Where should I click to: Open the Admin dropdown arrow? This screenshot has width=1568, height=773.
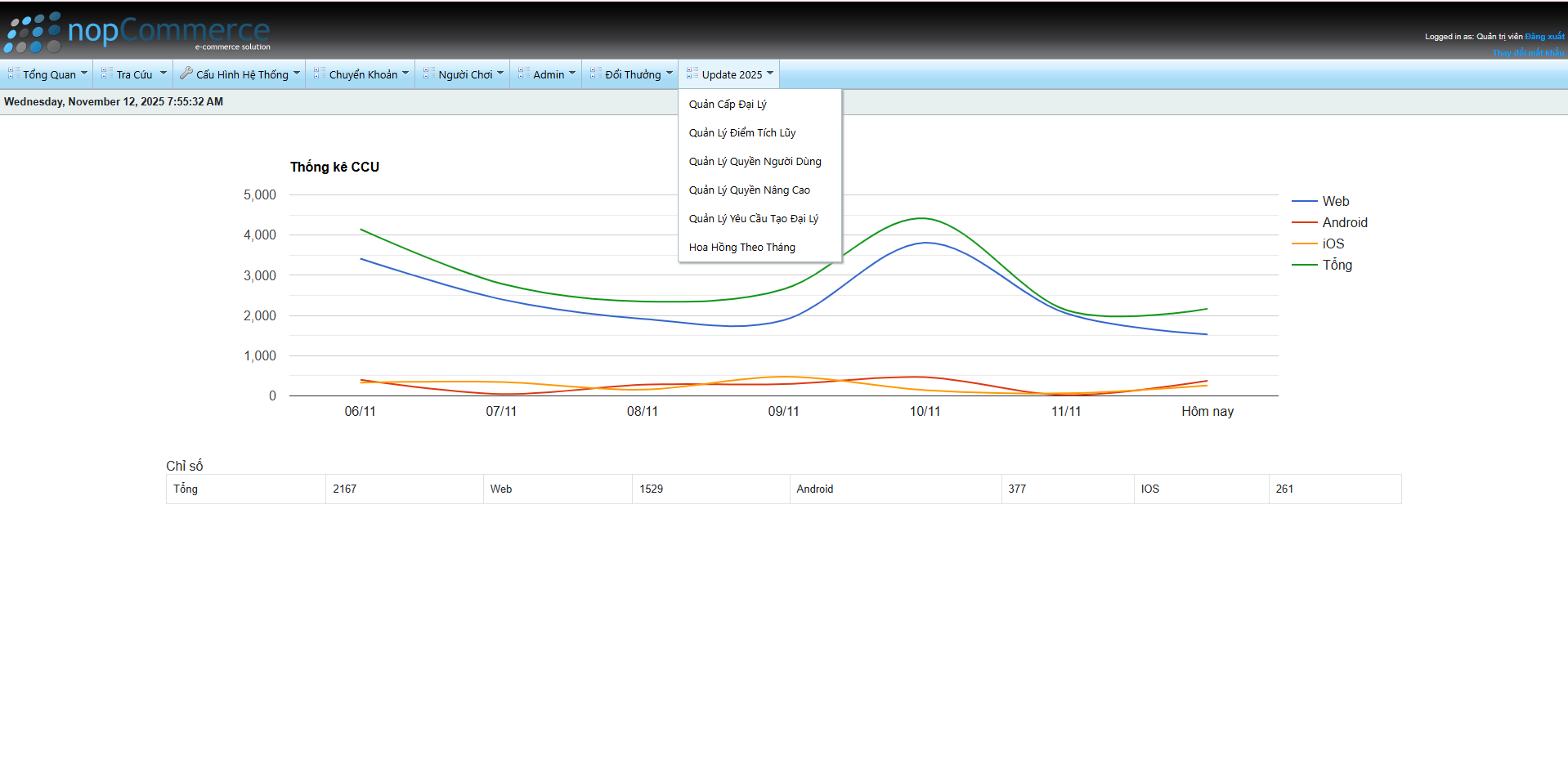click(571, 74)
